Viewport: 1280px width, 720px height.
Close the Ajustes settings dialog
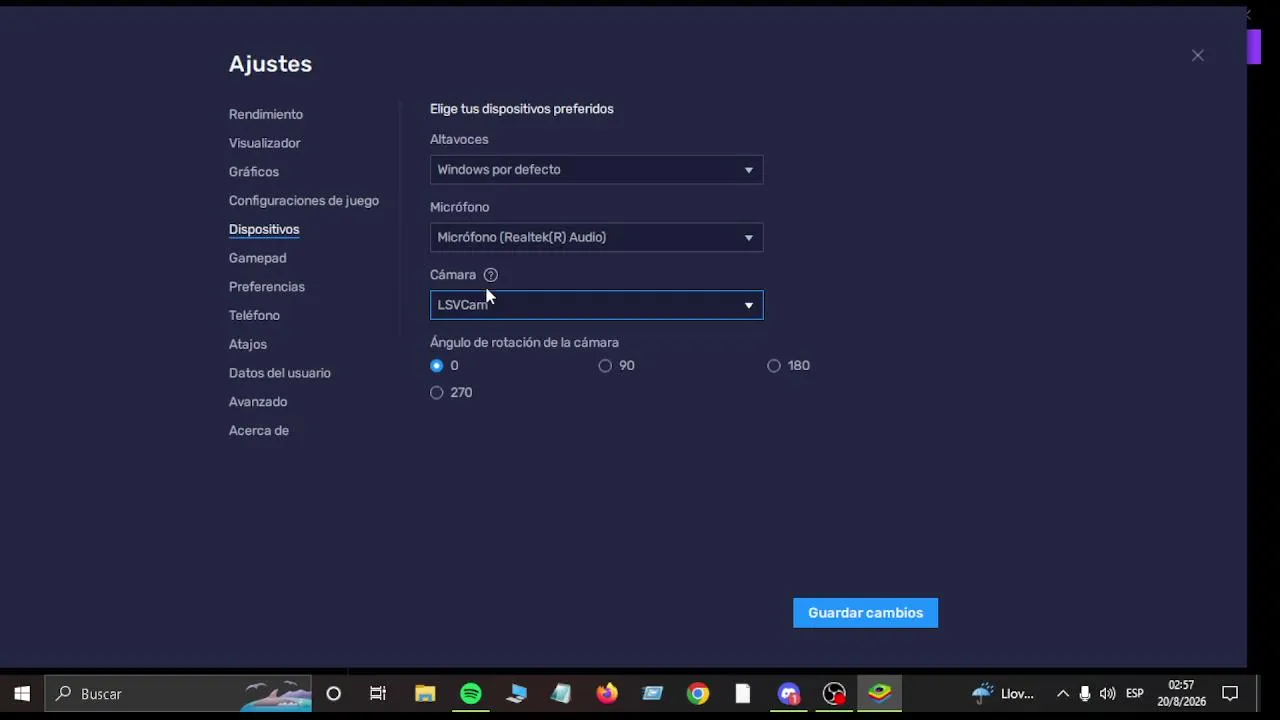(x=1197, y=56)
